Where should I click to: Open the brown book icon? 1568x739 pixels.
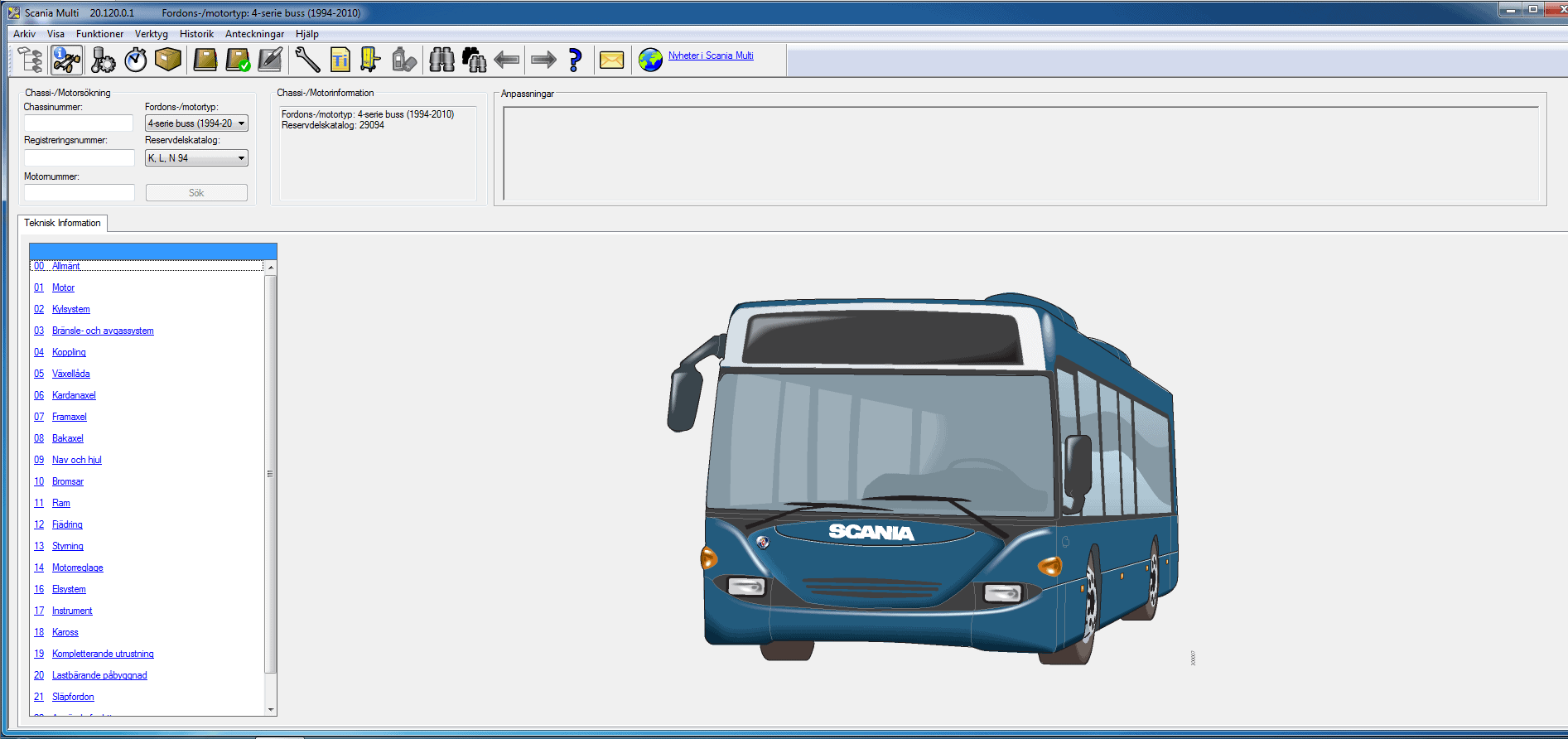click(x=205, y=60)
